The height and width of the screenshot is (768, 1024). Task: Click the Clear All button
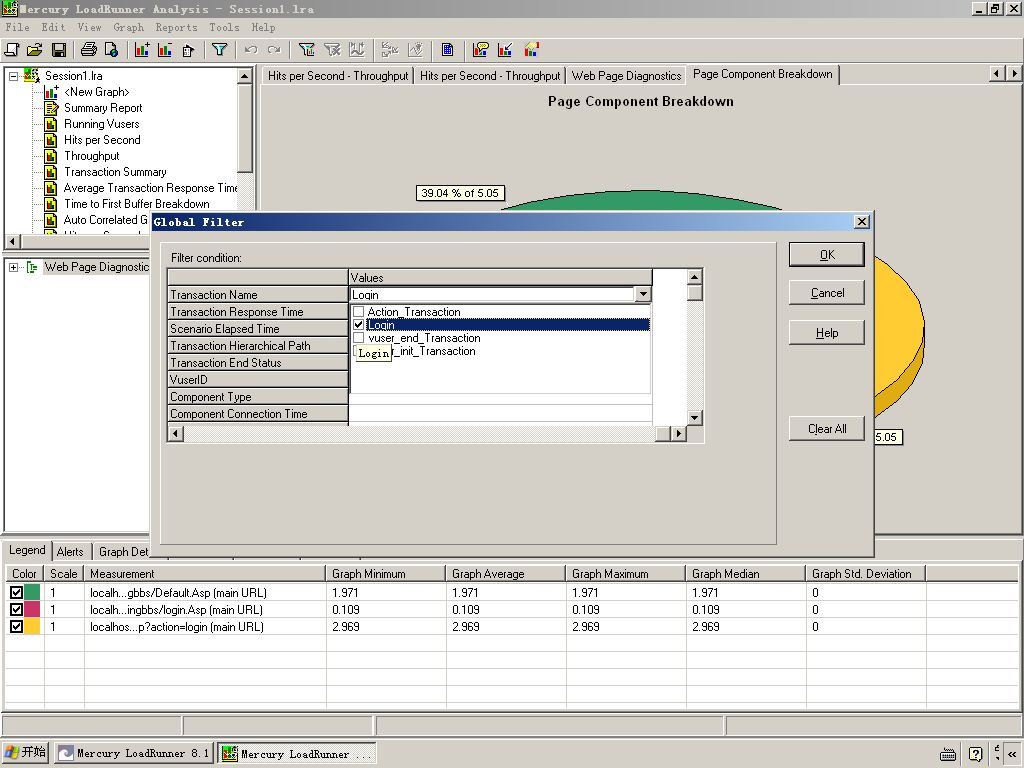827,429
